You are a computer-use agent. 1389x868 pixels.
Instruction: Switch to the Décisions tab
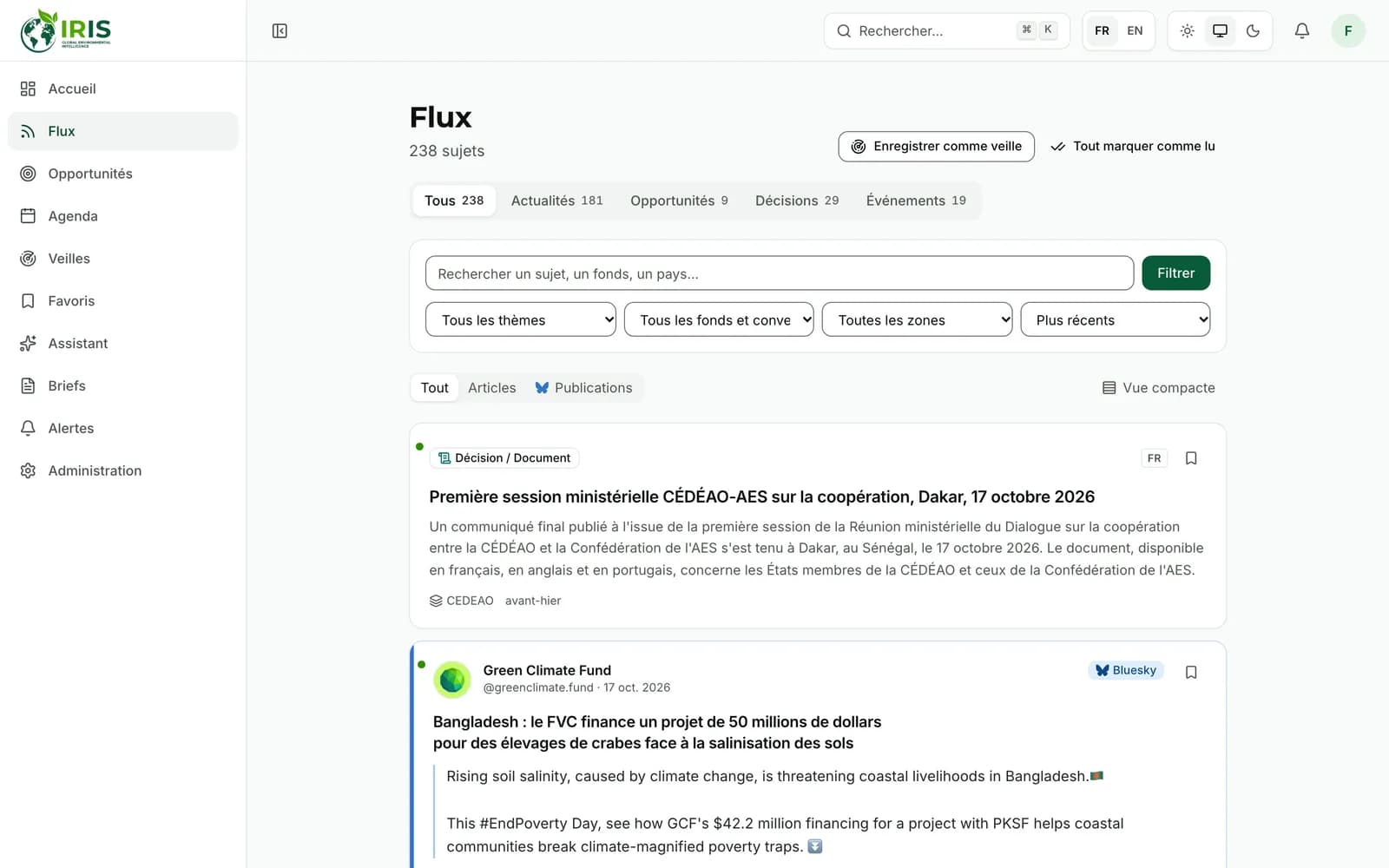click(797, 201)
